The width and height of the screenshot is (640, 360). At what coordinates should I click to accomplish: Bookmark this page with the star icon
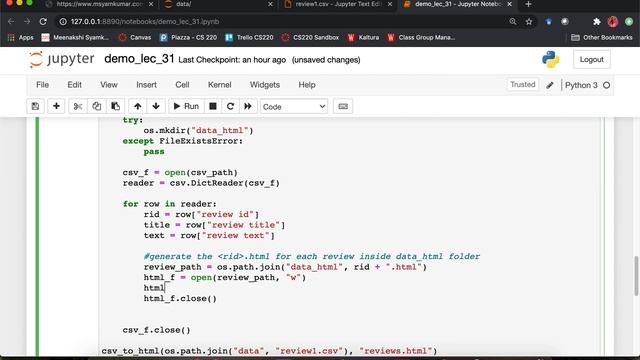click(x=529, y=22)
